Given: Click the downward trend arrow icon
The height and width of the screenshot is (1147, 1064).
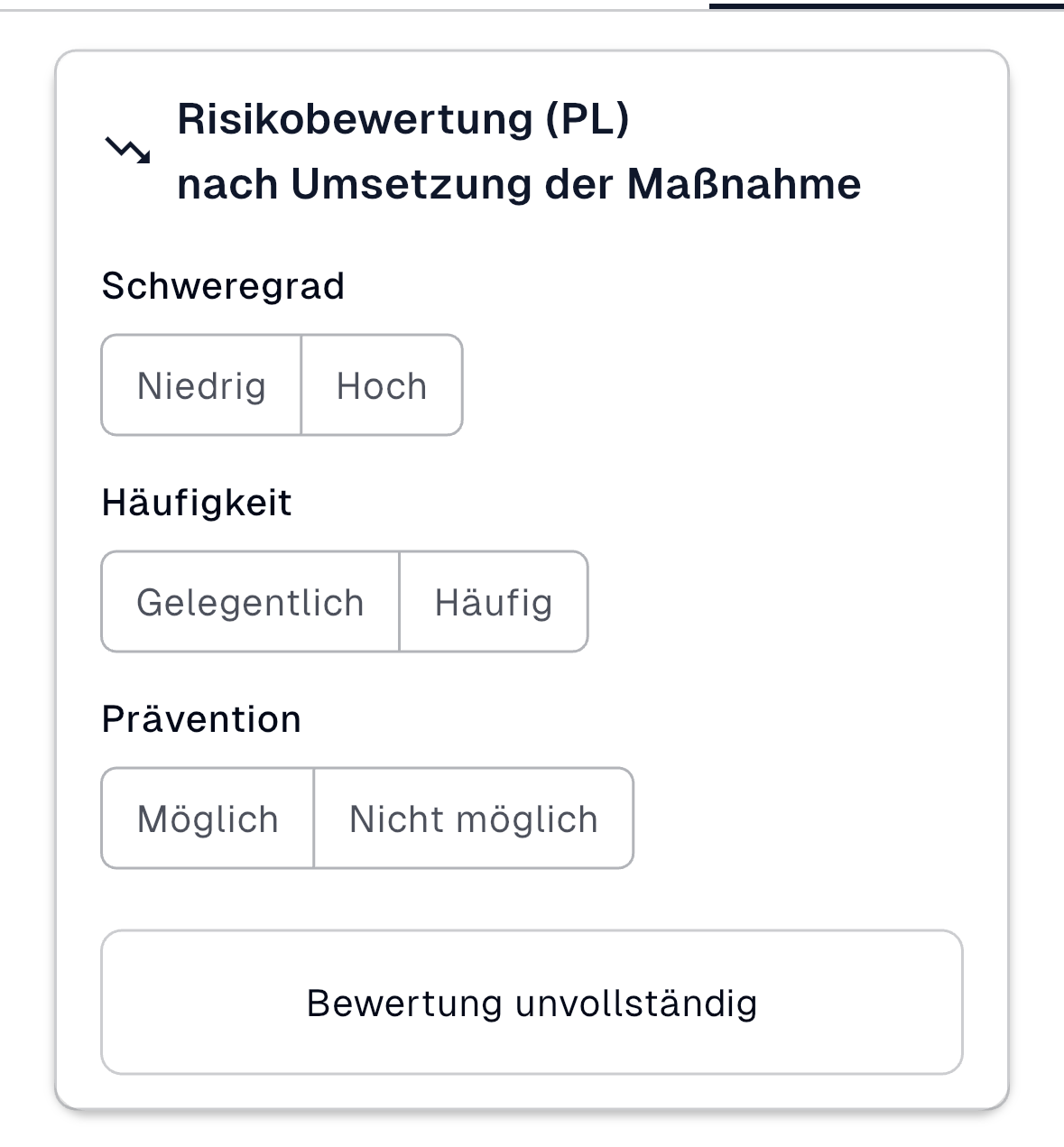Looking at the screenshot, I should point(129,149).
